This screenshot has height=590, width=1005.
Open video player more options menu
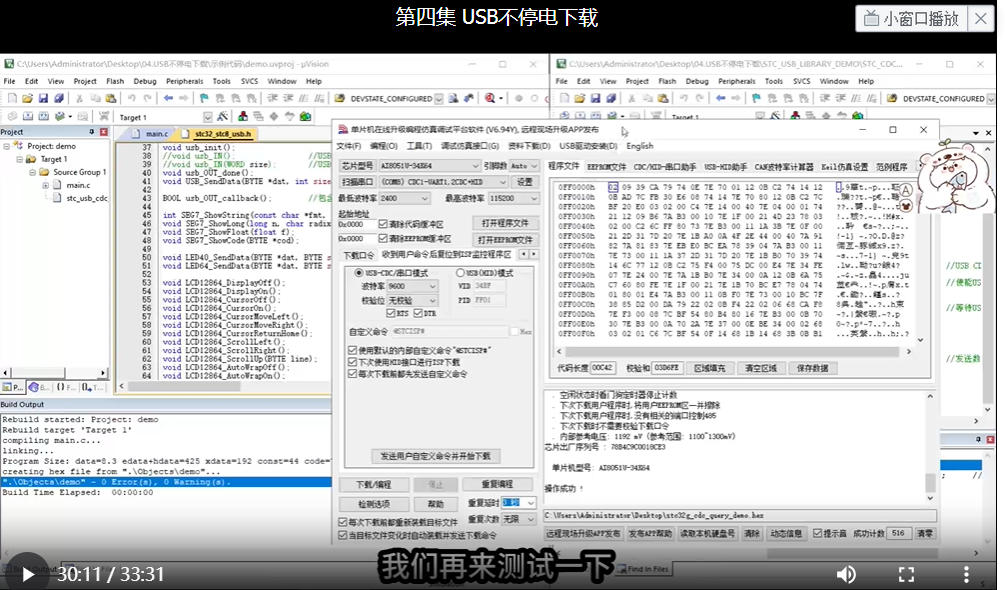coord(966,574)
